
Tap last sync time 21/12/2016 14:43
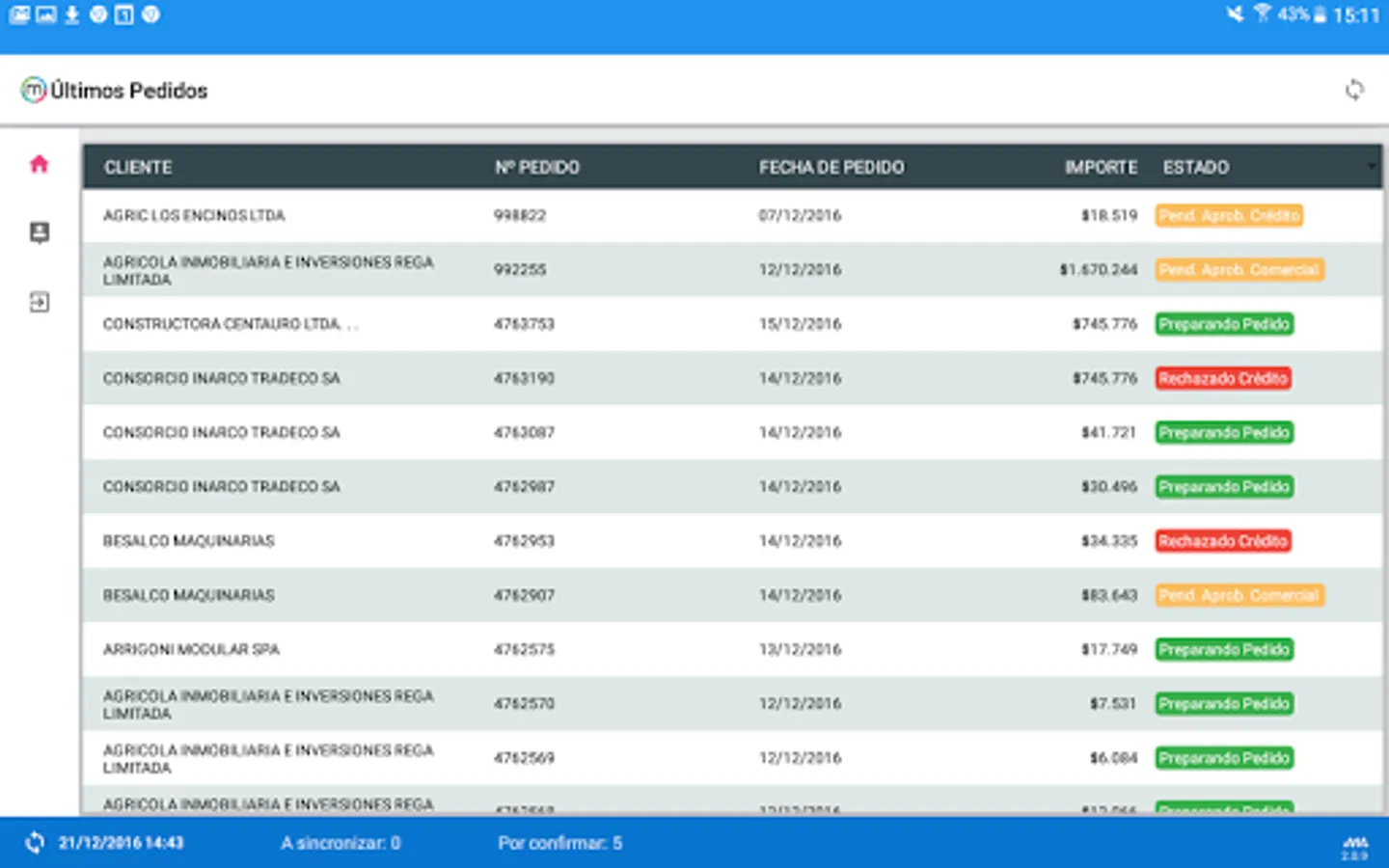click(121, 843)
